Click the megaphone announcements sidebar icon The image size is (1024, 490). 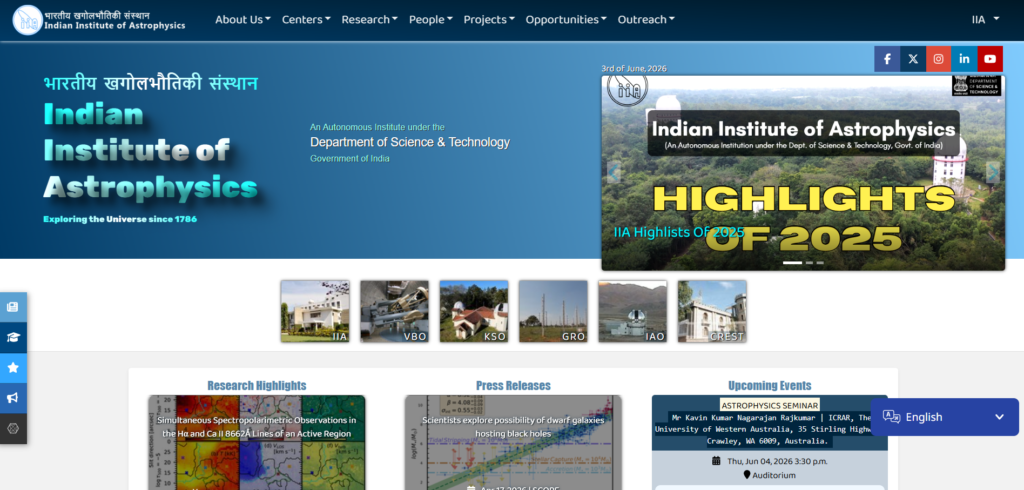13,398
